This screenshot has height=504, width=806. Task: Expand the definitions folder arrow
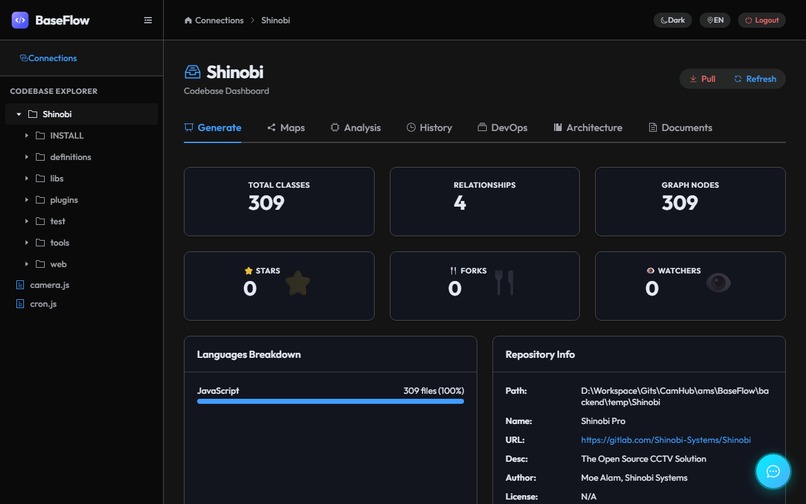[26, 157]
